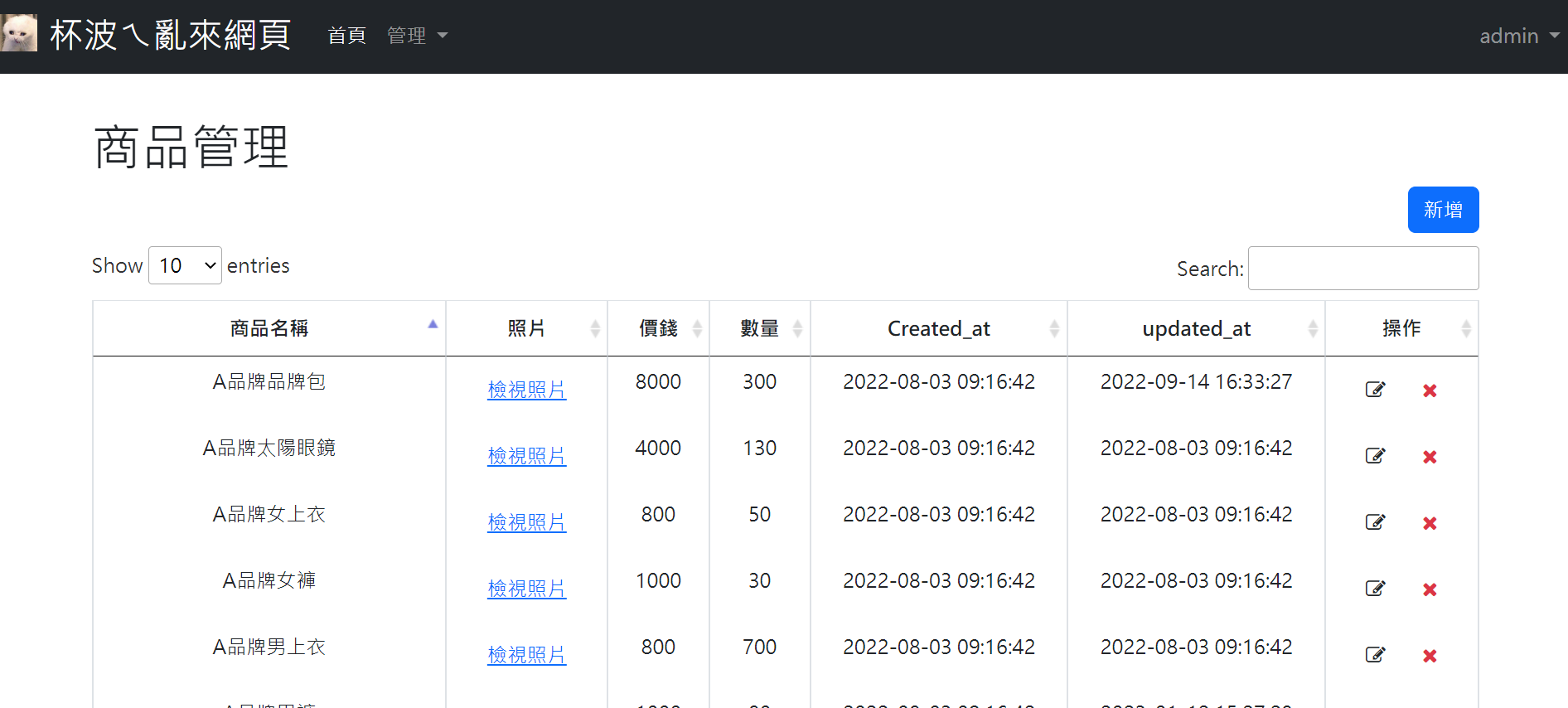Click the 杯波ㄟ亂來網頁 site title
The width and height of the screenshot is (1568, 708).
(x=170, y=35)
